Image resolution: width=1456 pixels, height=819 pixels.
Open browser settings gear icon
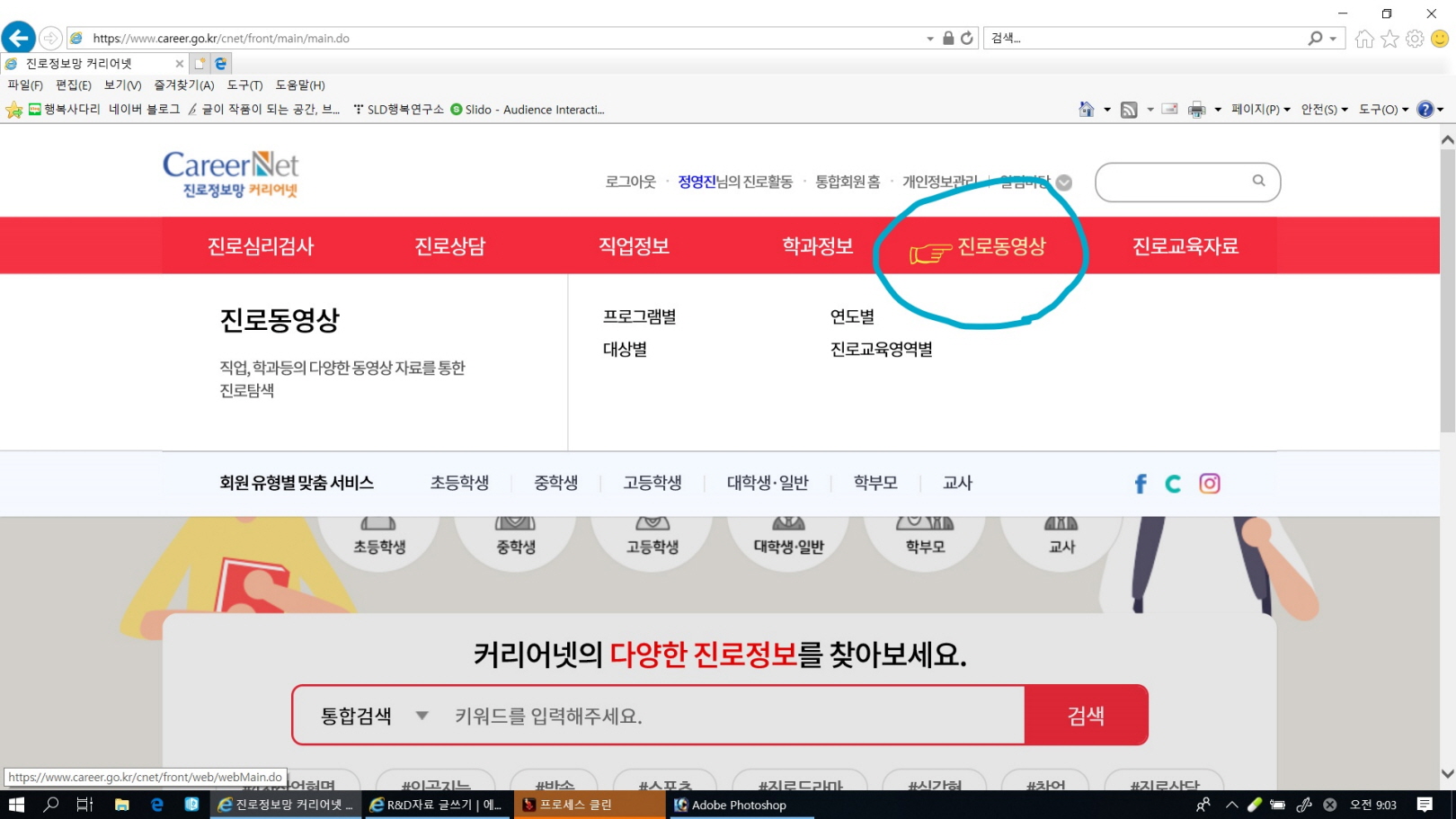coord(1415,39)
